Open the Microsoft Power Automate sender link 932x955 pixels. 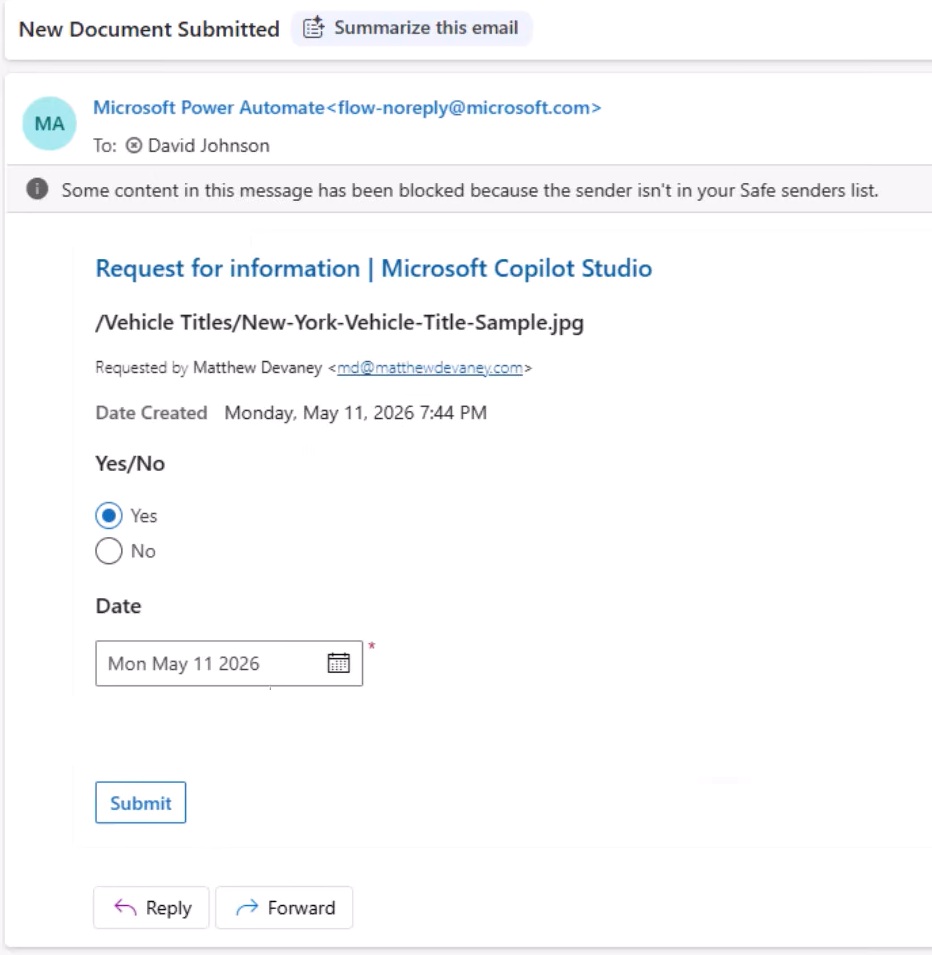(347, 108)
